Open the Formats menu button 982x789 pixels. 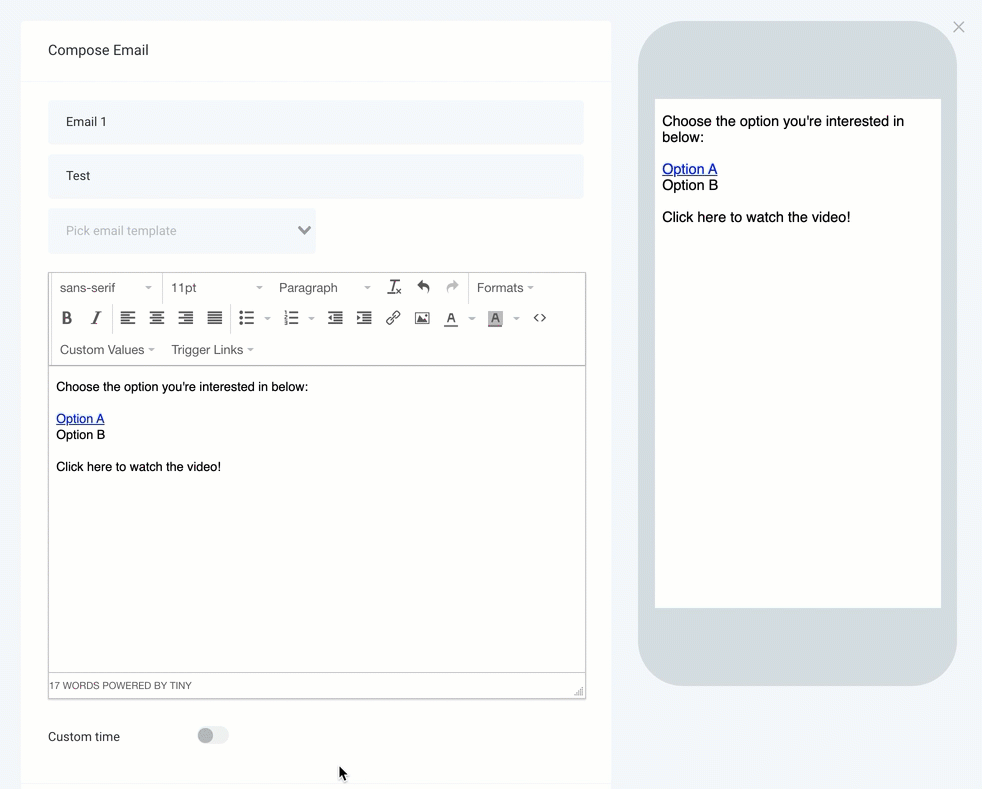tap(505, 288)
